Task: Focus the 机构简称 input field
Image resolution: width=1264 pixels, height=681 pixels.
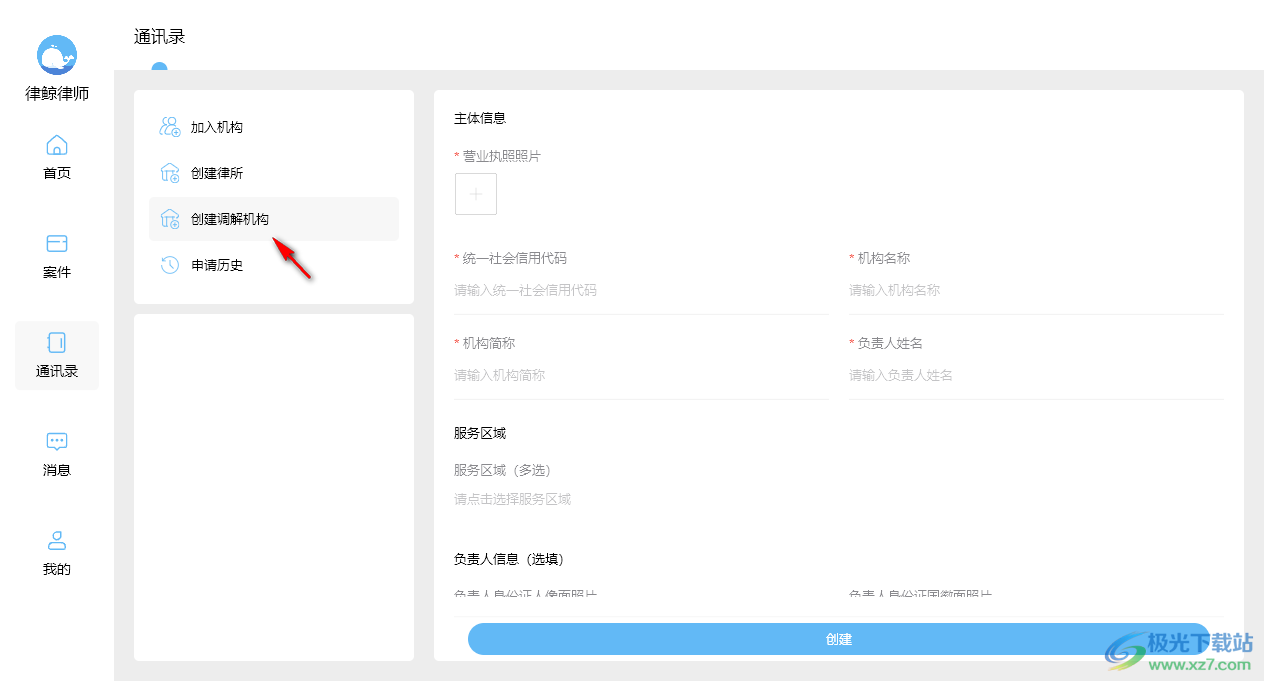Action: point(640,375)
